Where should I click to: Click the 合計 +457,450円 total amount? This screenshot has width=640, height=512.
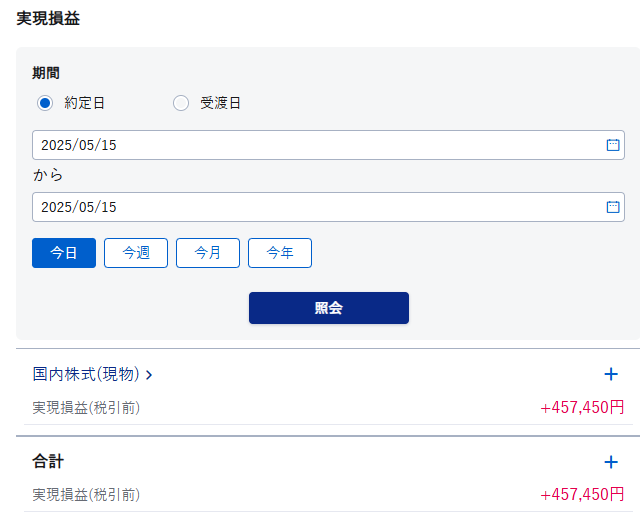[582, 494]
